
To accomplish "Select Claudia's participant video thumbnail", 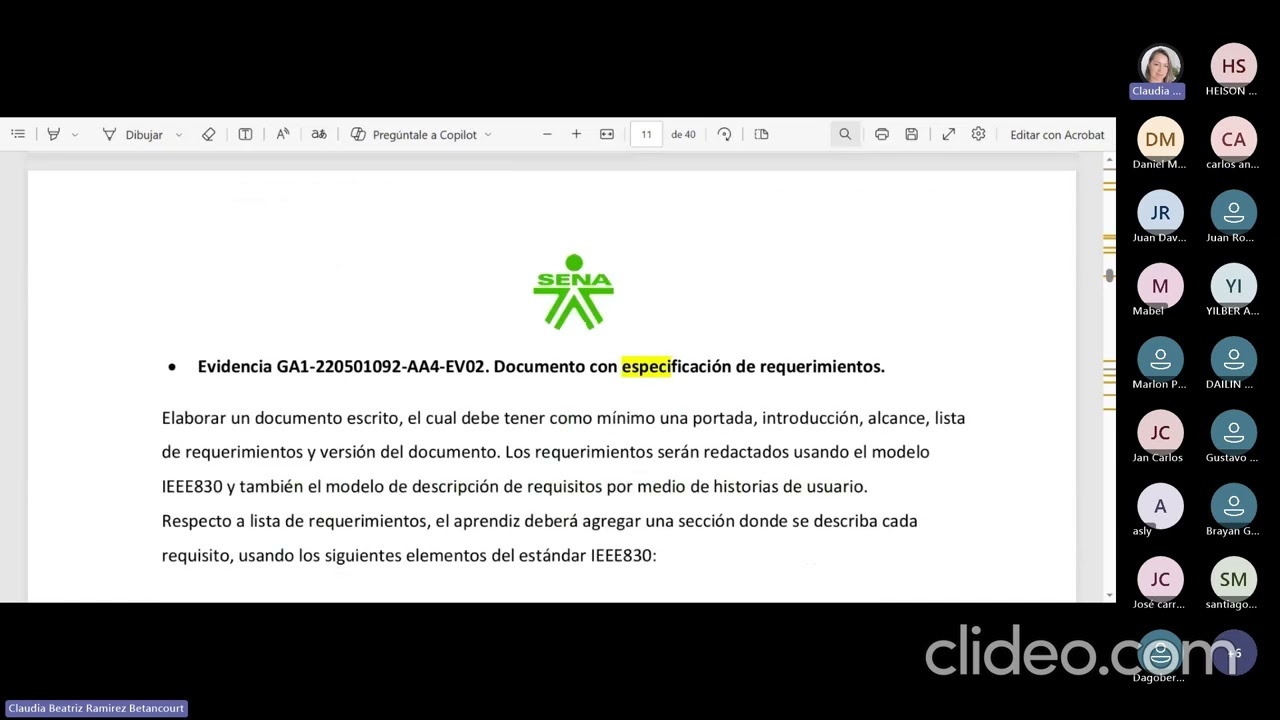I will pos(1160,65).
